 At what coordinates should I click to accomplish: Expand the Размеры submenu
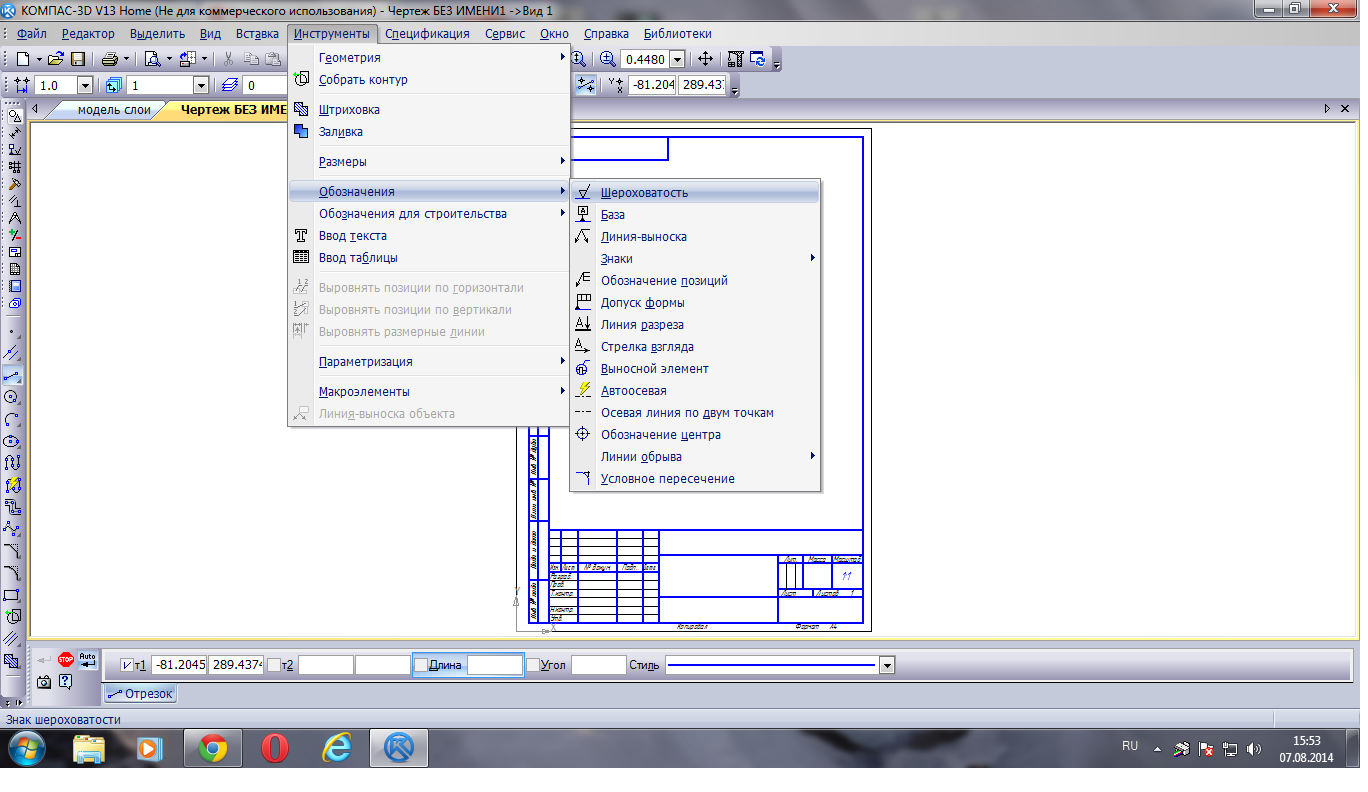(x=429, y=162)
